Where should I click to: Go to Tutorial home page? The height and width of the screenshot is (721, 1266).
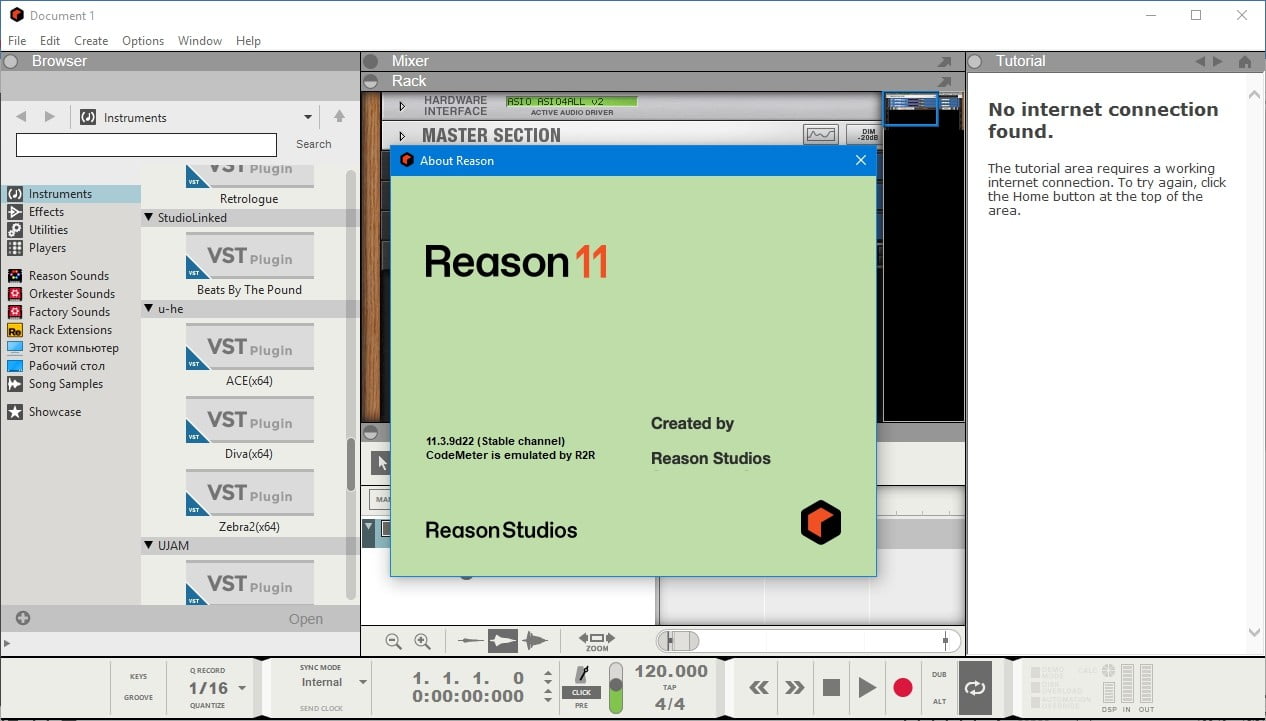[x=1245, y=61]
